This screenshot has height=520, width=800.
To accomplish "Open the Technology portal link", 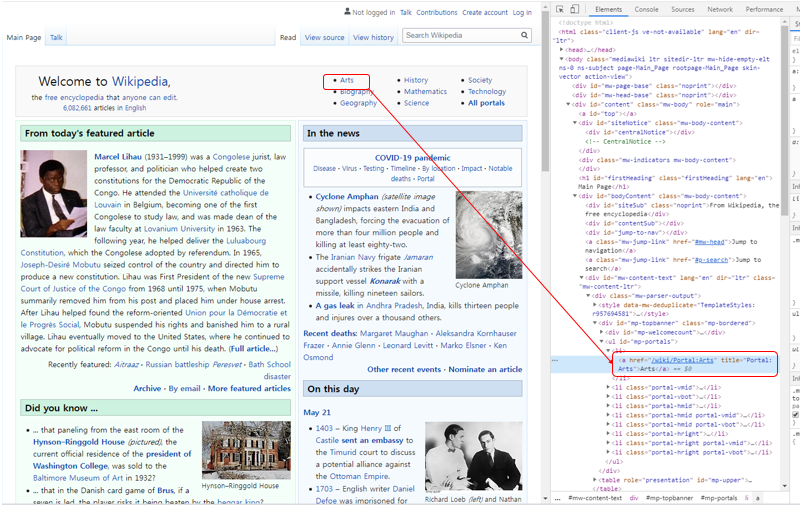I will point(487,91).
